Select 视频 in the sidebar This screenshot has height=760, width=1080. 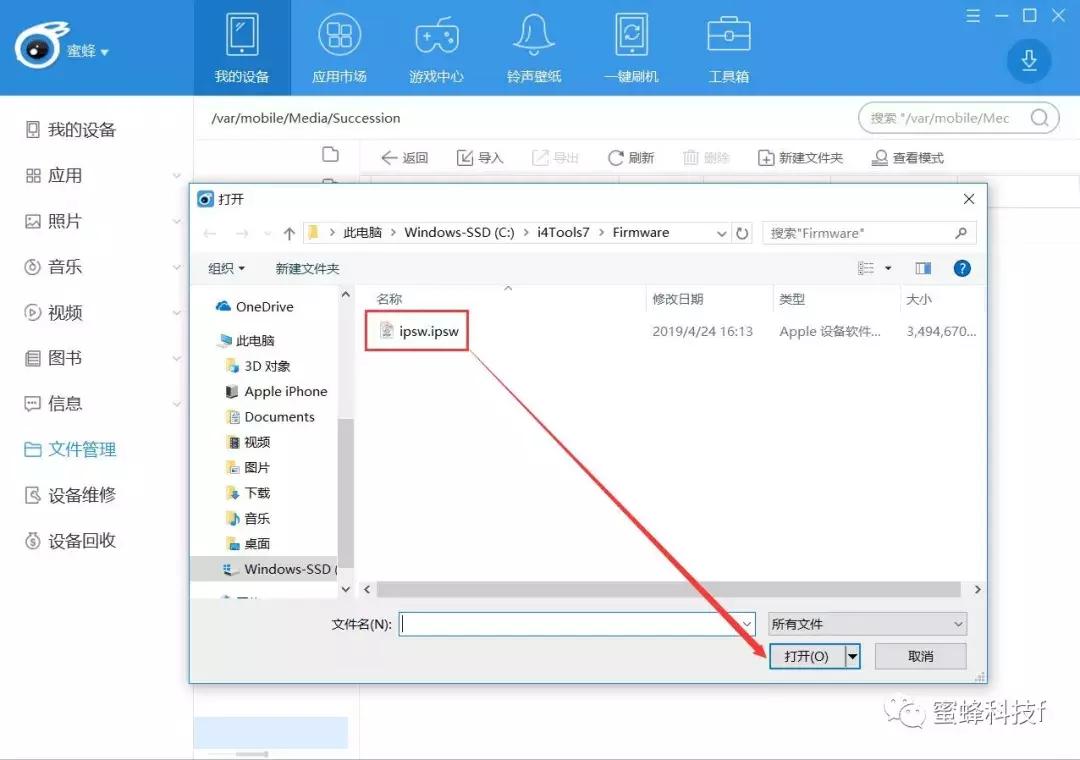click(x=54, y=312)
